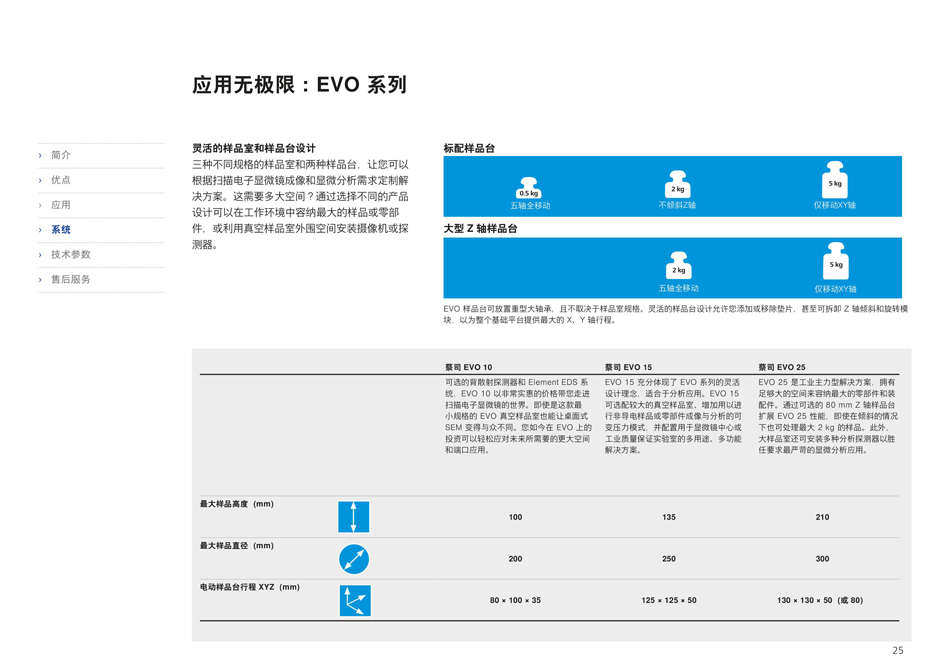Open the 优点 navigation item
The image size is (950, 672).
coord(61,180)
